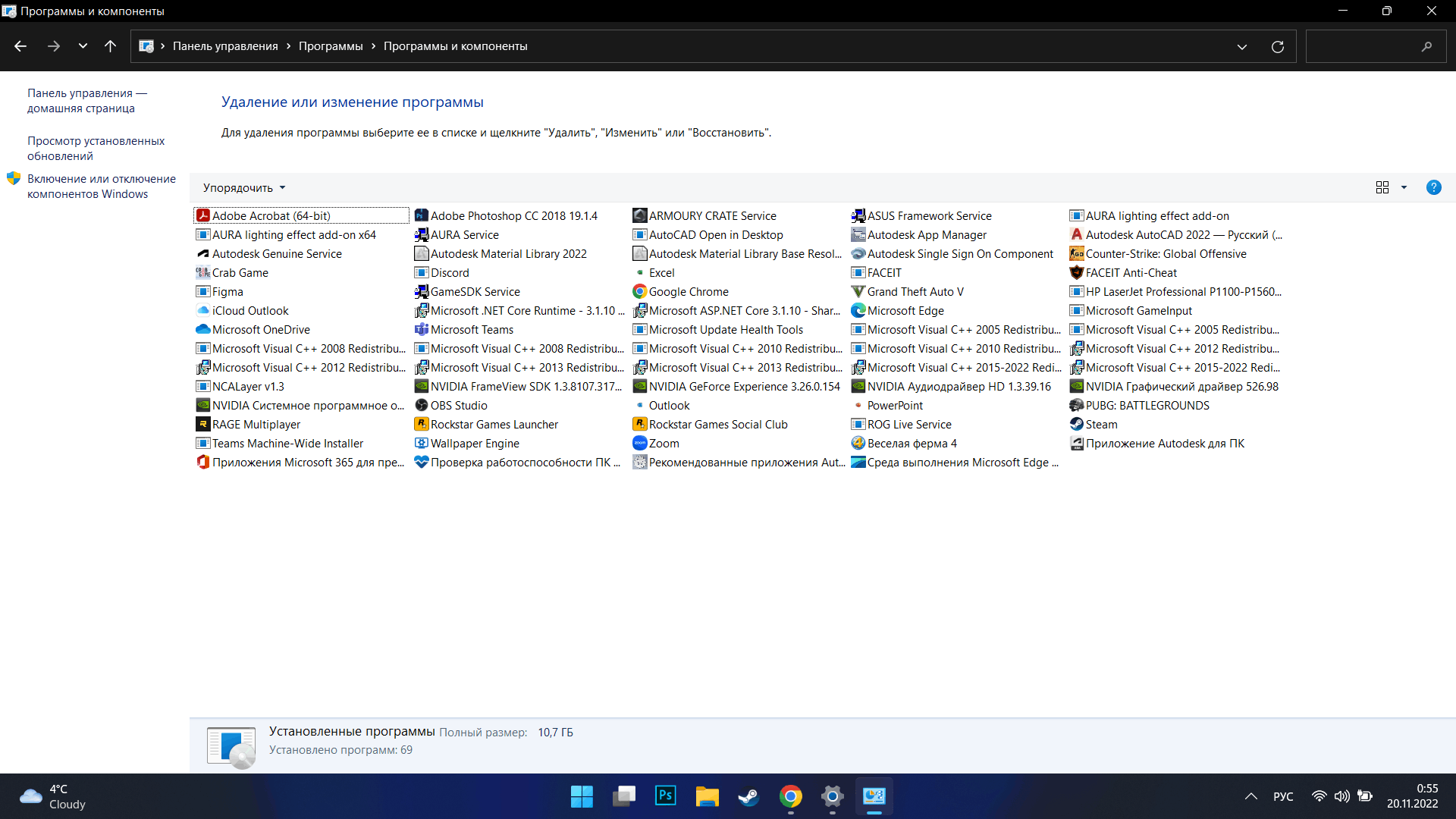This screenshot has height=819, width=1456.
Task: Open the weather widget showing Cloudy
Action: (x=53, y=796)
